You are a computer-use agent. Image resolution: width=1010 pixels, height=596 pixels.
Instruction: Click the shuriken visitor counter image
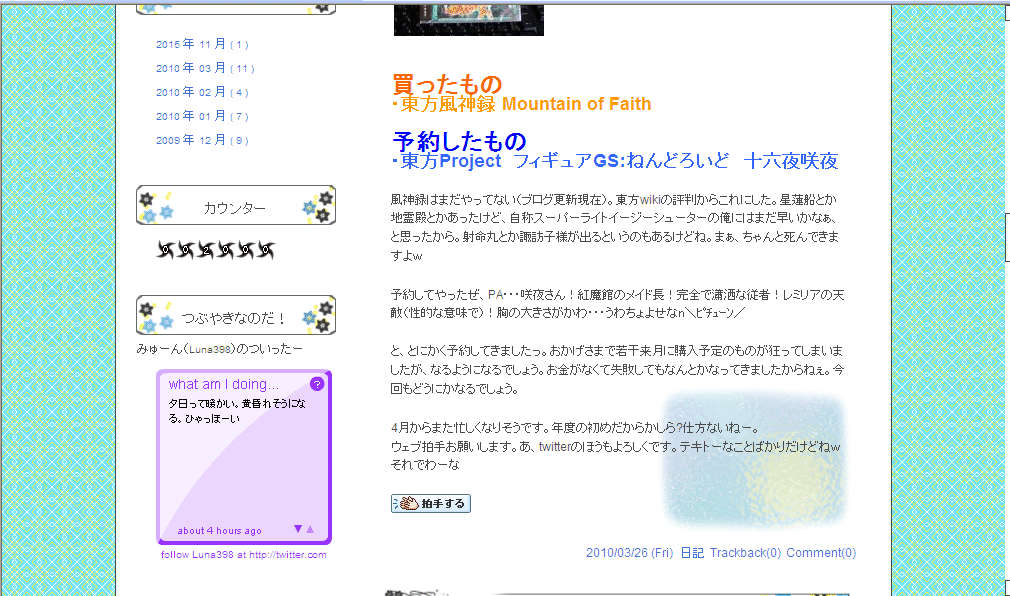216,250
